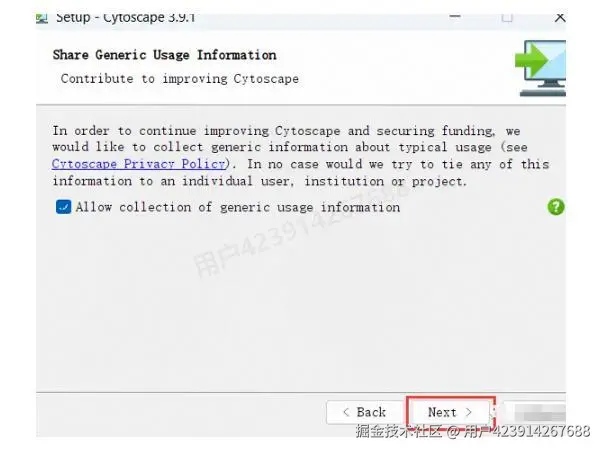Click the installer monitor arrow graphic
The height and width of the screenshot is (452, 603).
coord(540,68)
